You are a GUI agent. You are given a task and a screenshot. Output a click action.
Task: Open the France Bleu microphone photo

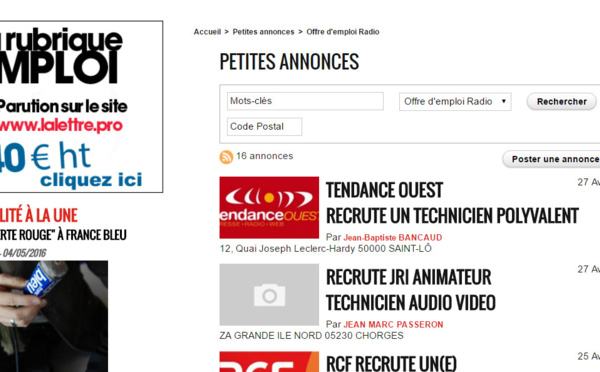(54, 317)
